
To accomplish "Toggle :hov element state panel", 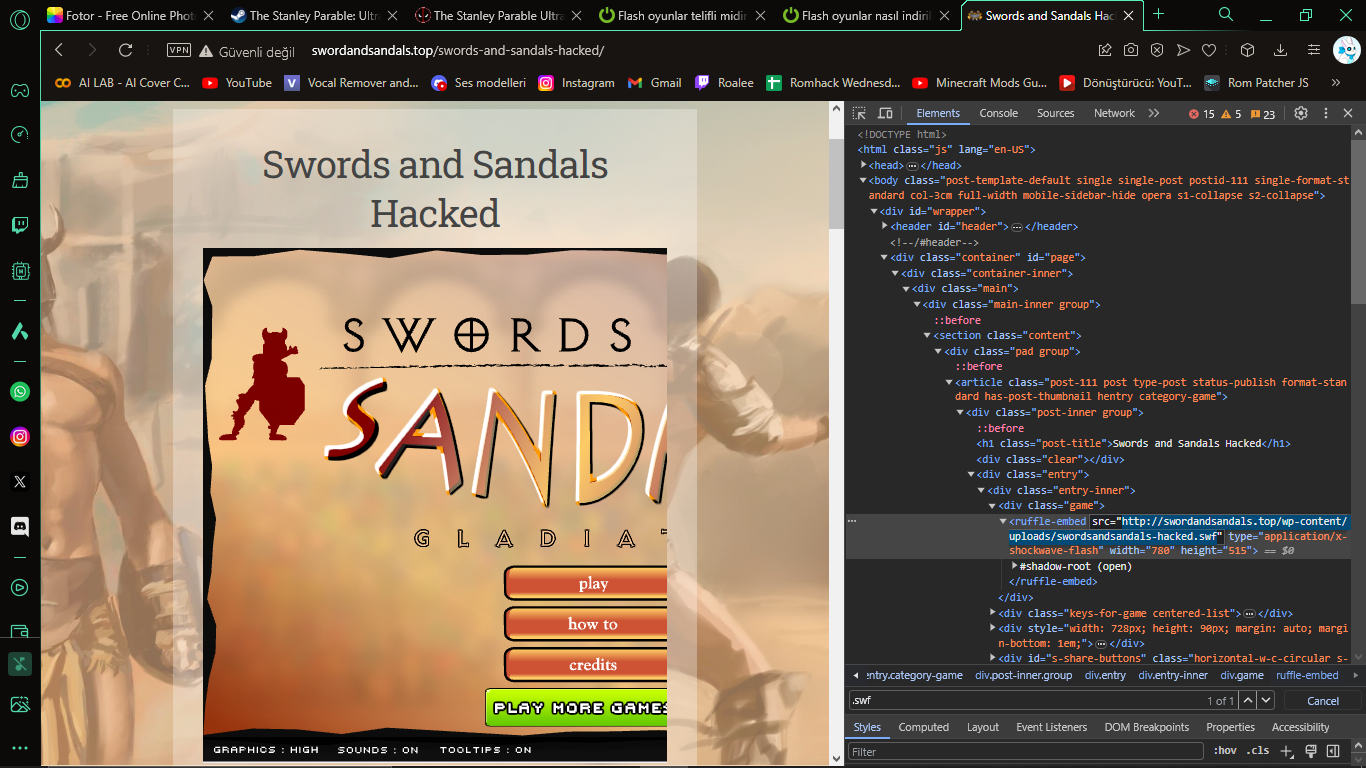I will pos(1224,751).
